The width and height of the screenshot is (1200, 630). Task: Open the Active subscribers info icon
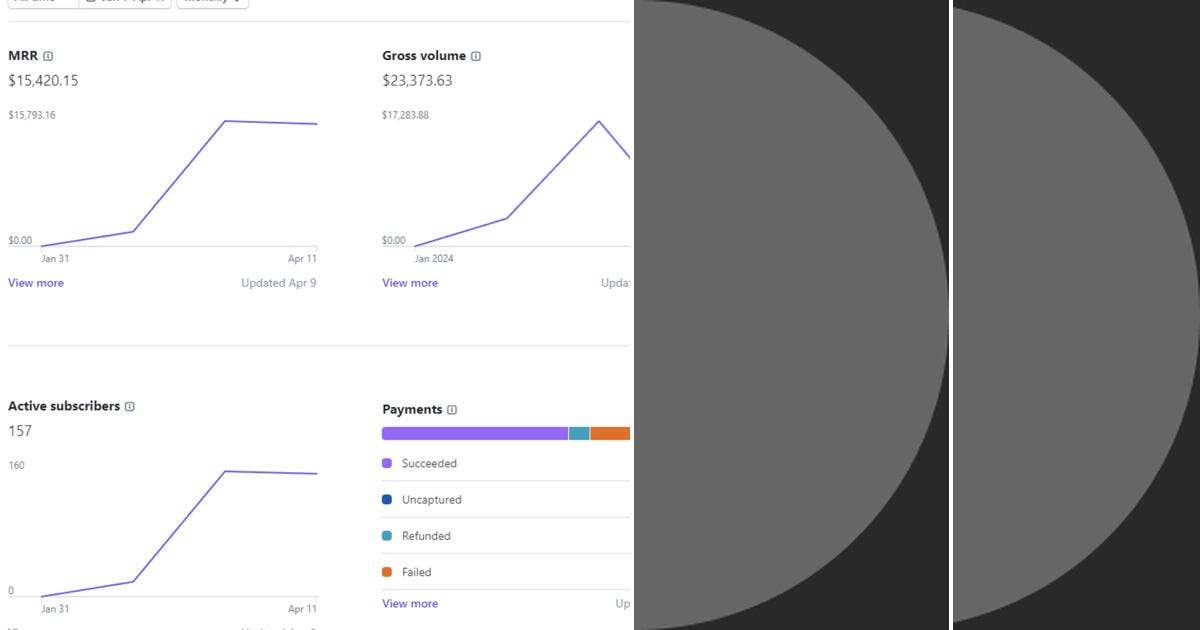130,406
